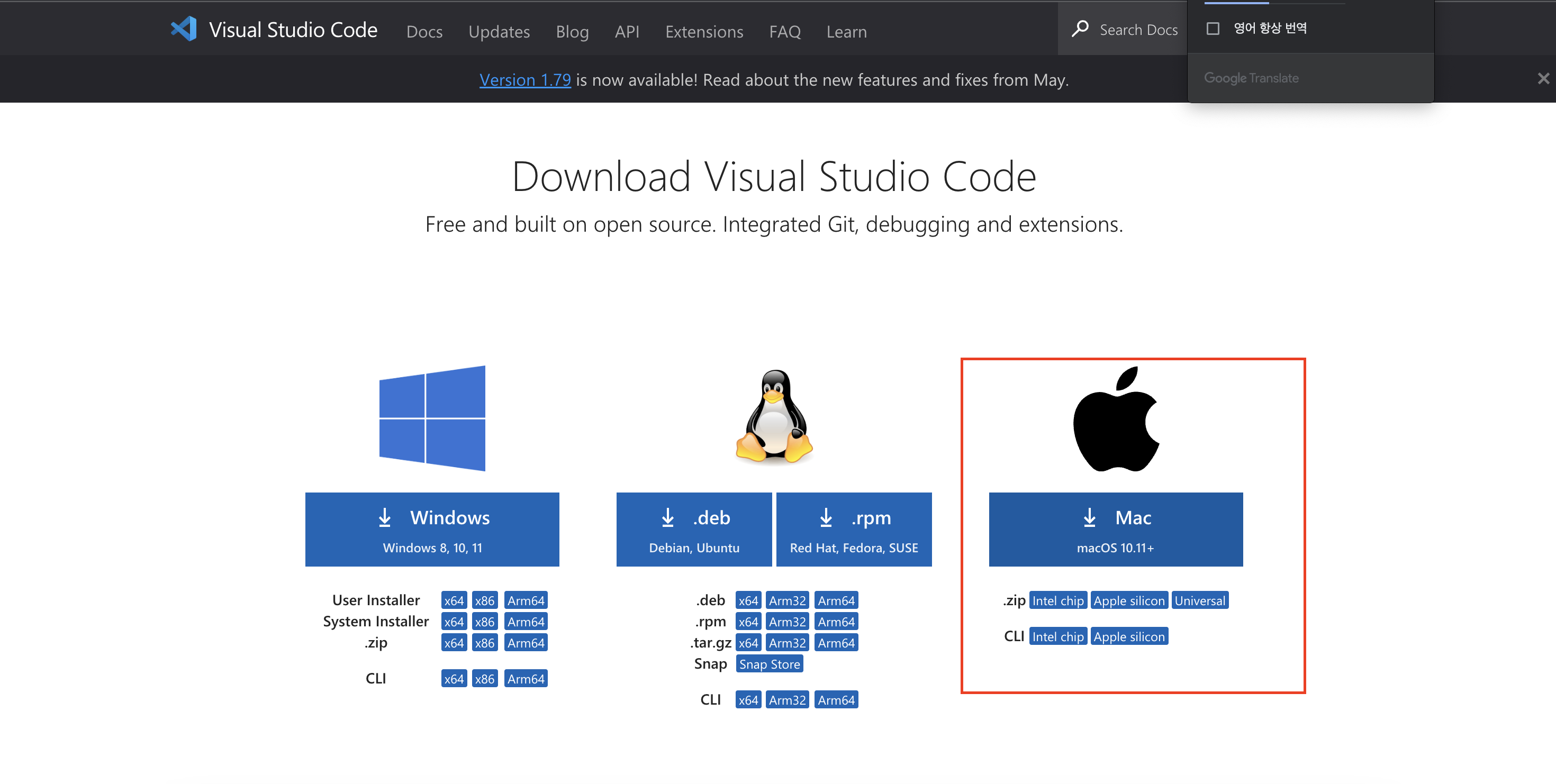Download the Mac build button
The width and height of the screenshot is (1556, 784).
pyautogui.click(x=1115, y=530)
